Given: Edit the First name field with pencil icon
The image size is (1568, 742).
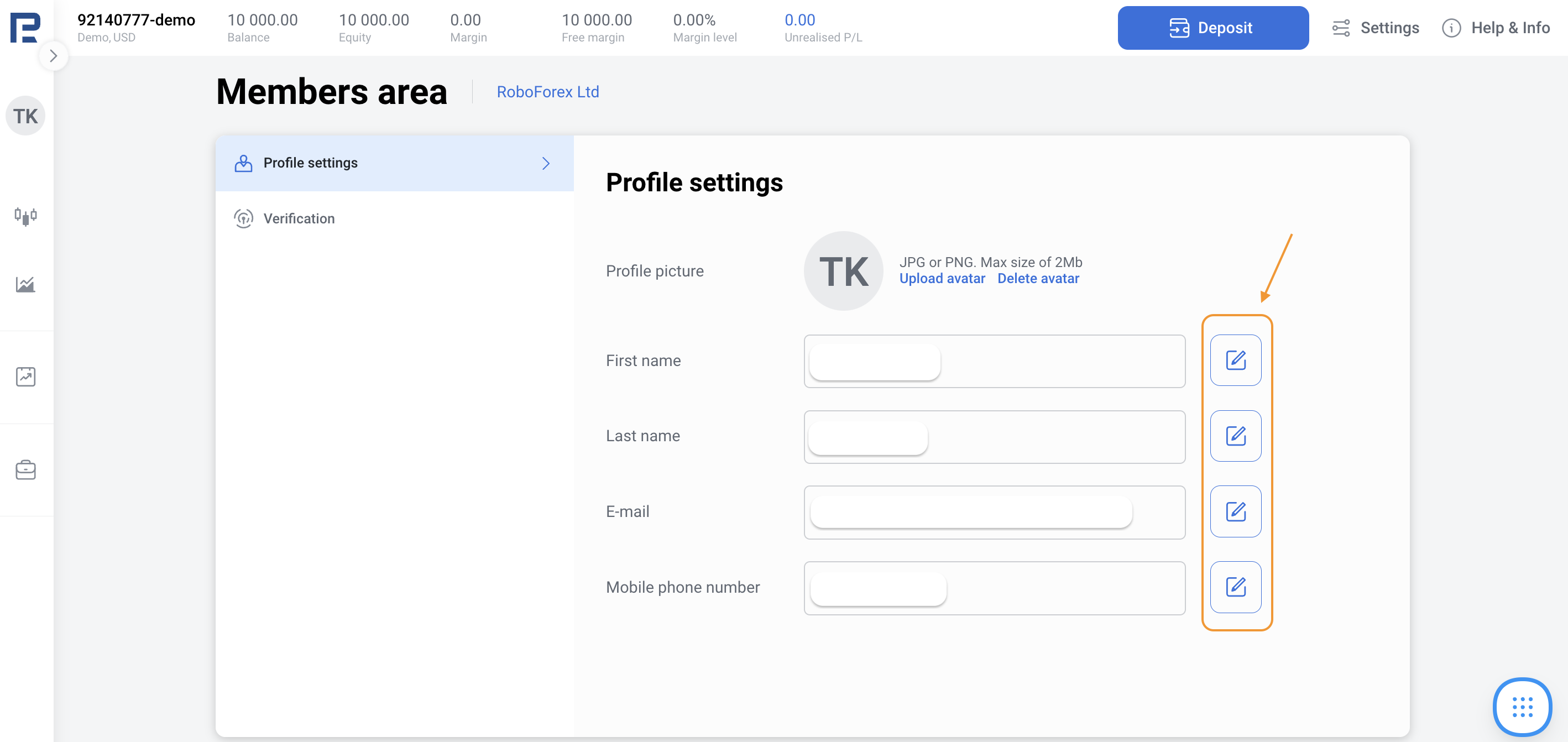Looking at the screenshot, I should (x=1235, y=360).
